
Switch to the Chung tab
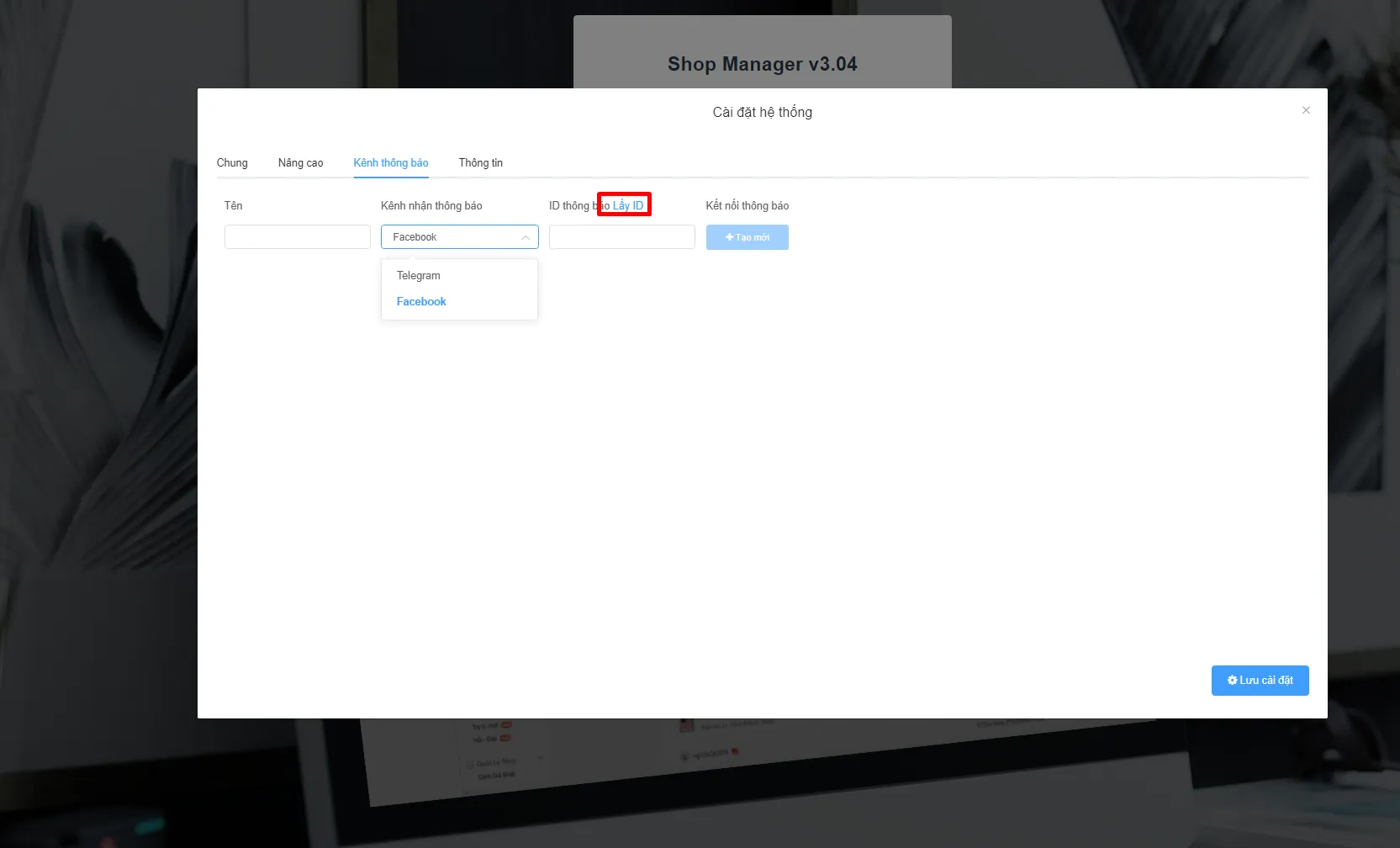pyautogui.click(x=232, y=163)
